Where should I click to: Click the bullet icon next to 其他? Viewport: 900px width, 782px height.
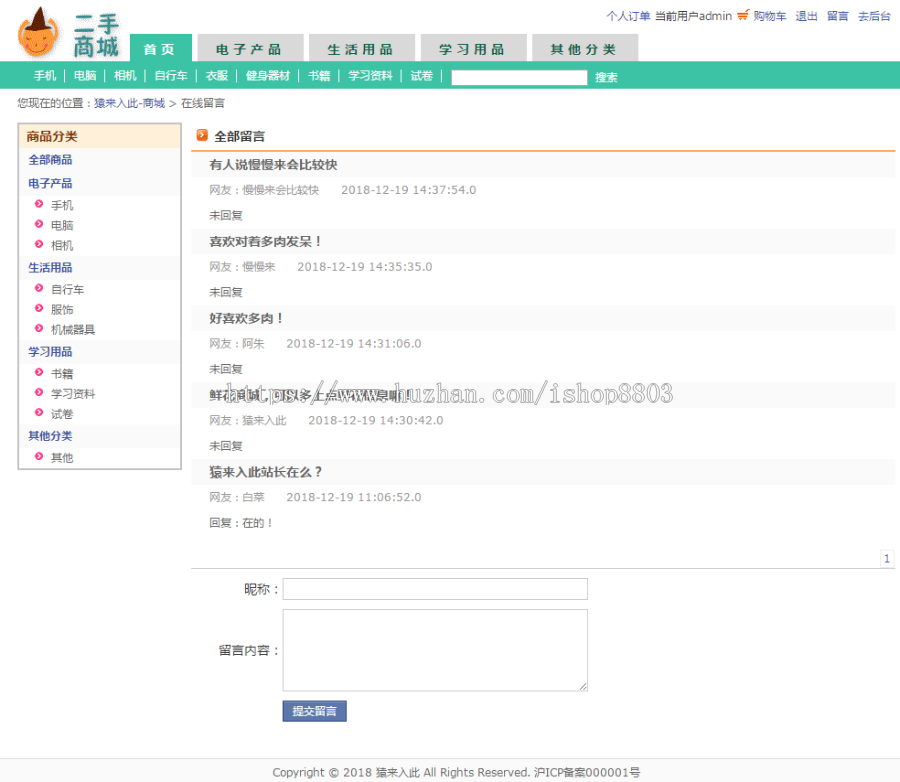[x=39, y=456]
